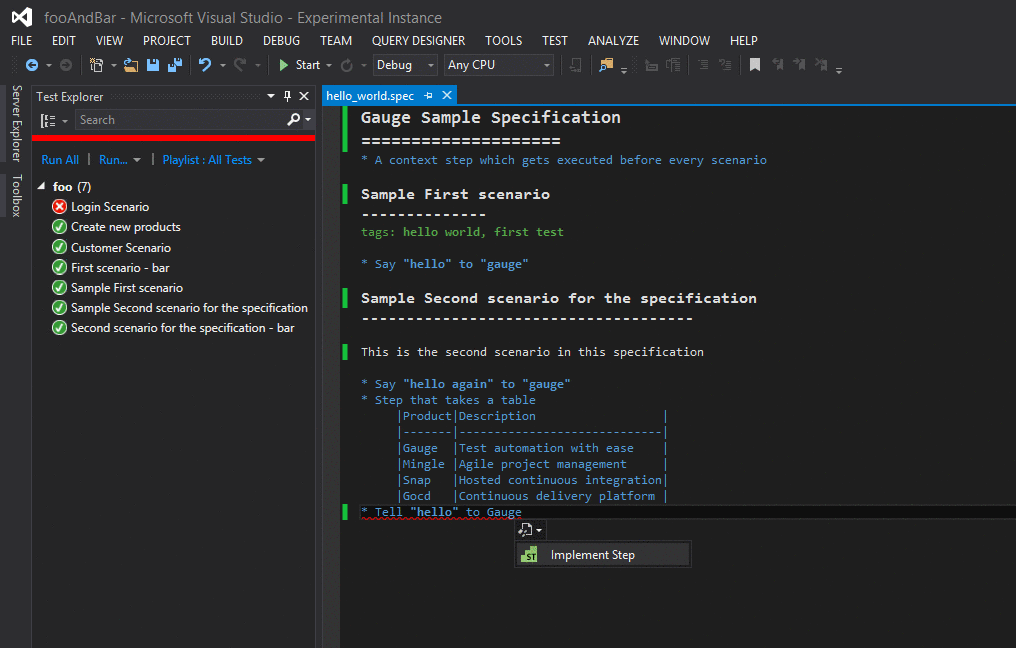Viewport: 1016px width, 648px height.
Task: Select the failed Login Scenario test
Action: pyautogui.click(x=109, y=207)
